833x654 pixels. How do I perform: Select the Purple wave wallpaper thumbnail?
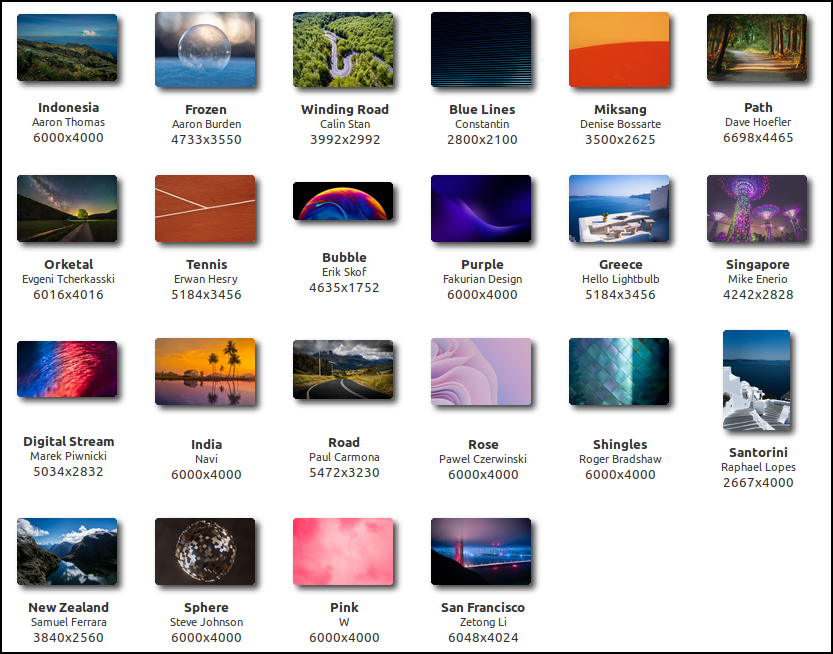481,208
